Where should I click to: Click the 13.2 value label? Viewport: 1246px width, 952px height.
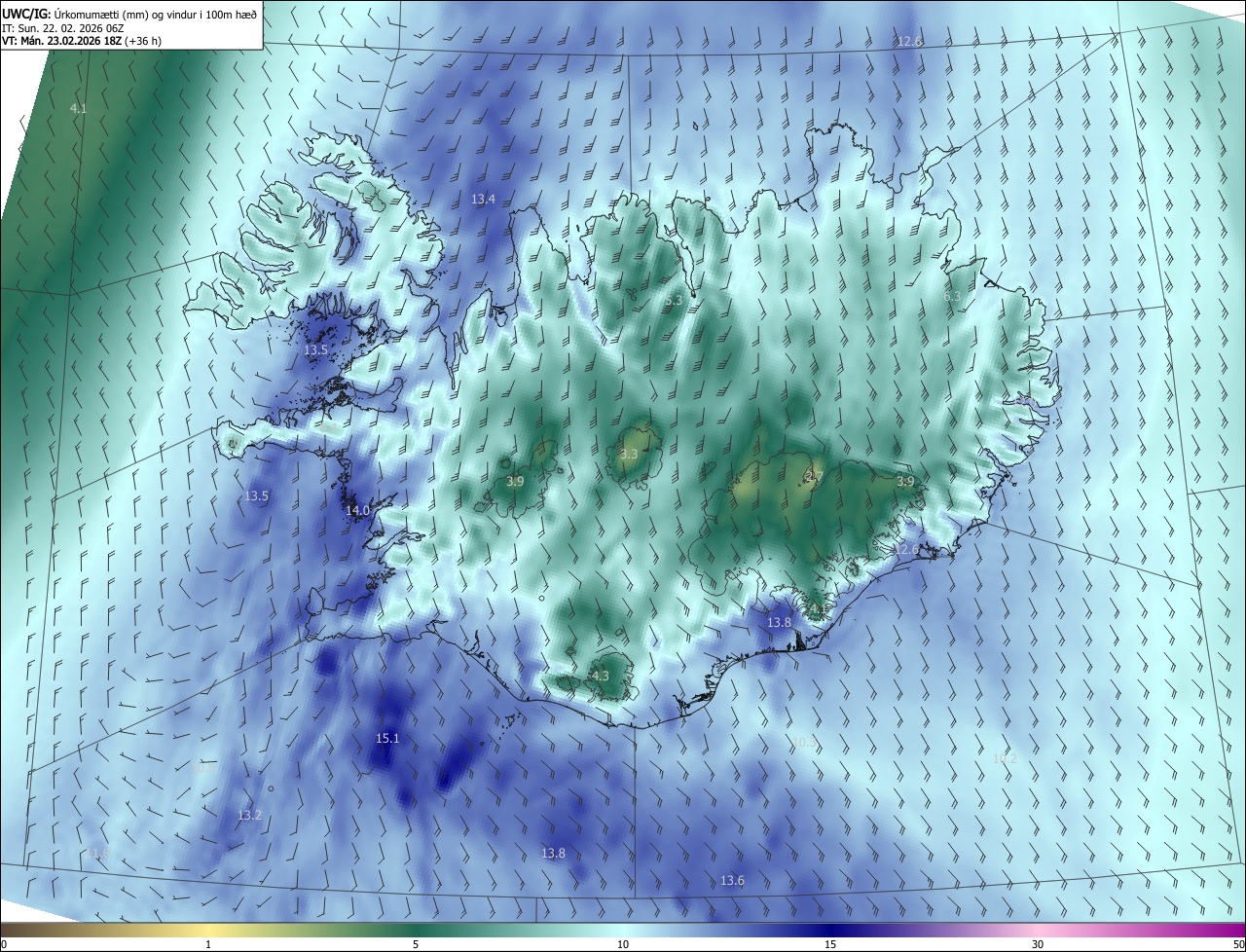[249, 815]
